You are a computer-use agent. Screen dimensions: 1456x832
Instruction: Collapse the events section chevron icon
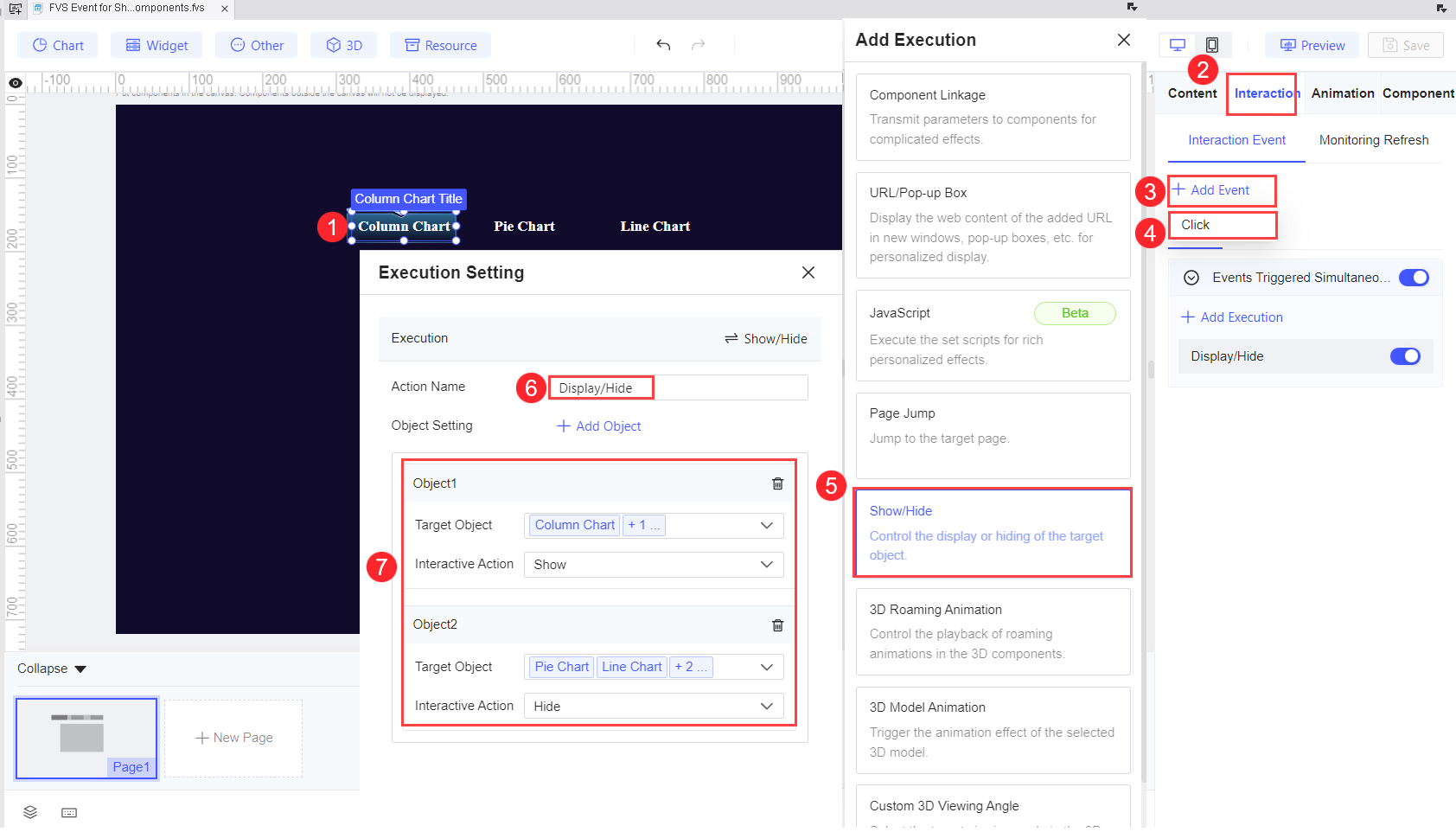click(1191, 278)
